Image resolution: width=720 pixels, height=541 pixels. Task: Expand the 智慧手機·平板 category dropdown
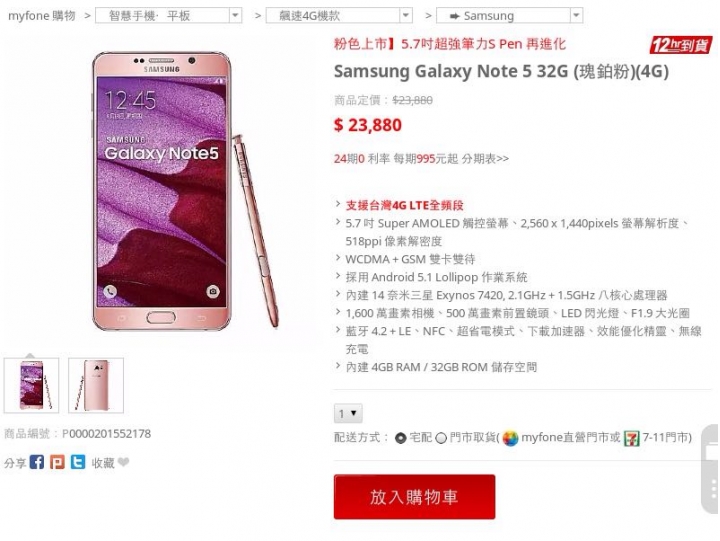pos(168,16)
